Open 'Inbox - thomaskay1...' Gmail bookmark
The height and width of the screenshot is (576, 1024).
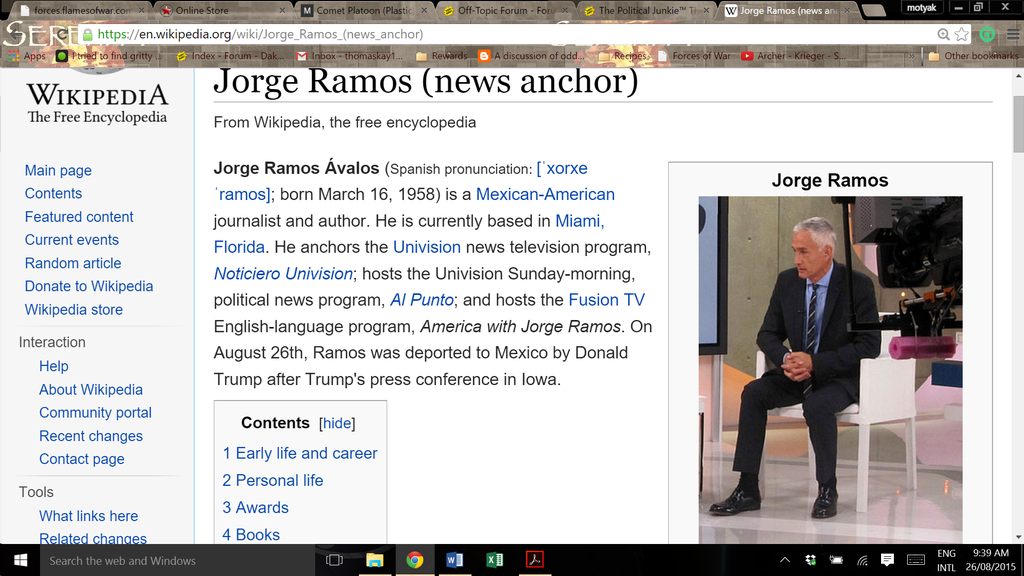pyautogui.click(x=349, y=56)
